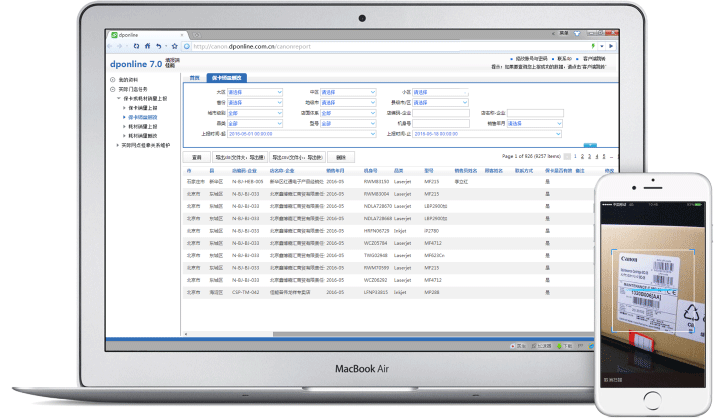
Task: Click the blue collapse filter panel button
Action: pyautogui.click(x=590, y=145)
